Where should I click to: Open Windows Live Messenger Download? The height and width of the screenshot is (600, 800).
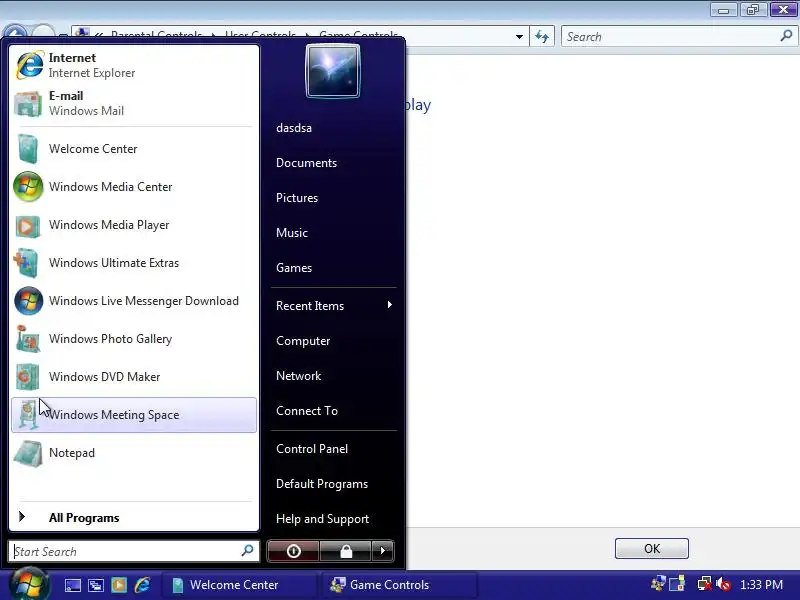click(134, 301)
